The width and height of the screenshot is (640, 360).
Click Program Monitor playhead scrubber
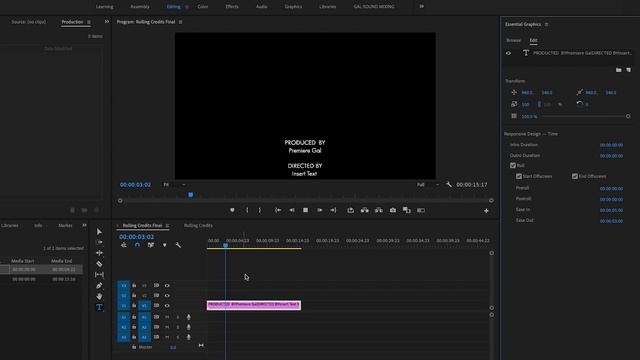coord(191,195)
